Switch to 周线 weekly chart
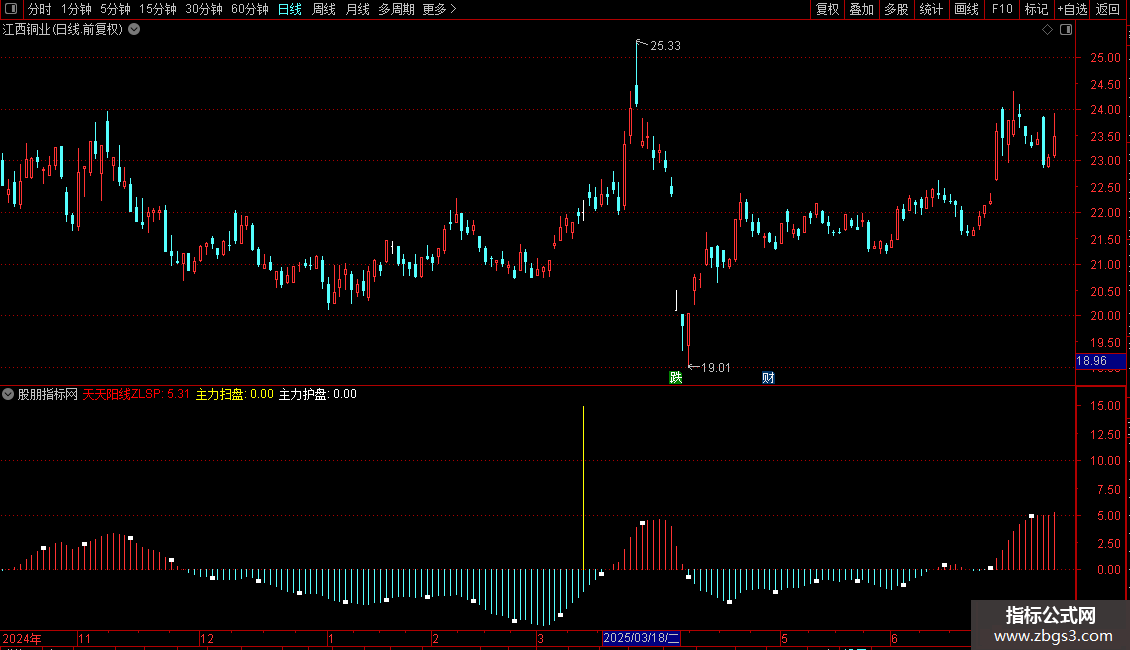The width and height of the screenshot is (1130, 650). tap(324, 9)
